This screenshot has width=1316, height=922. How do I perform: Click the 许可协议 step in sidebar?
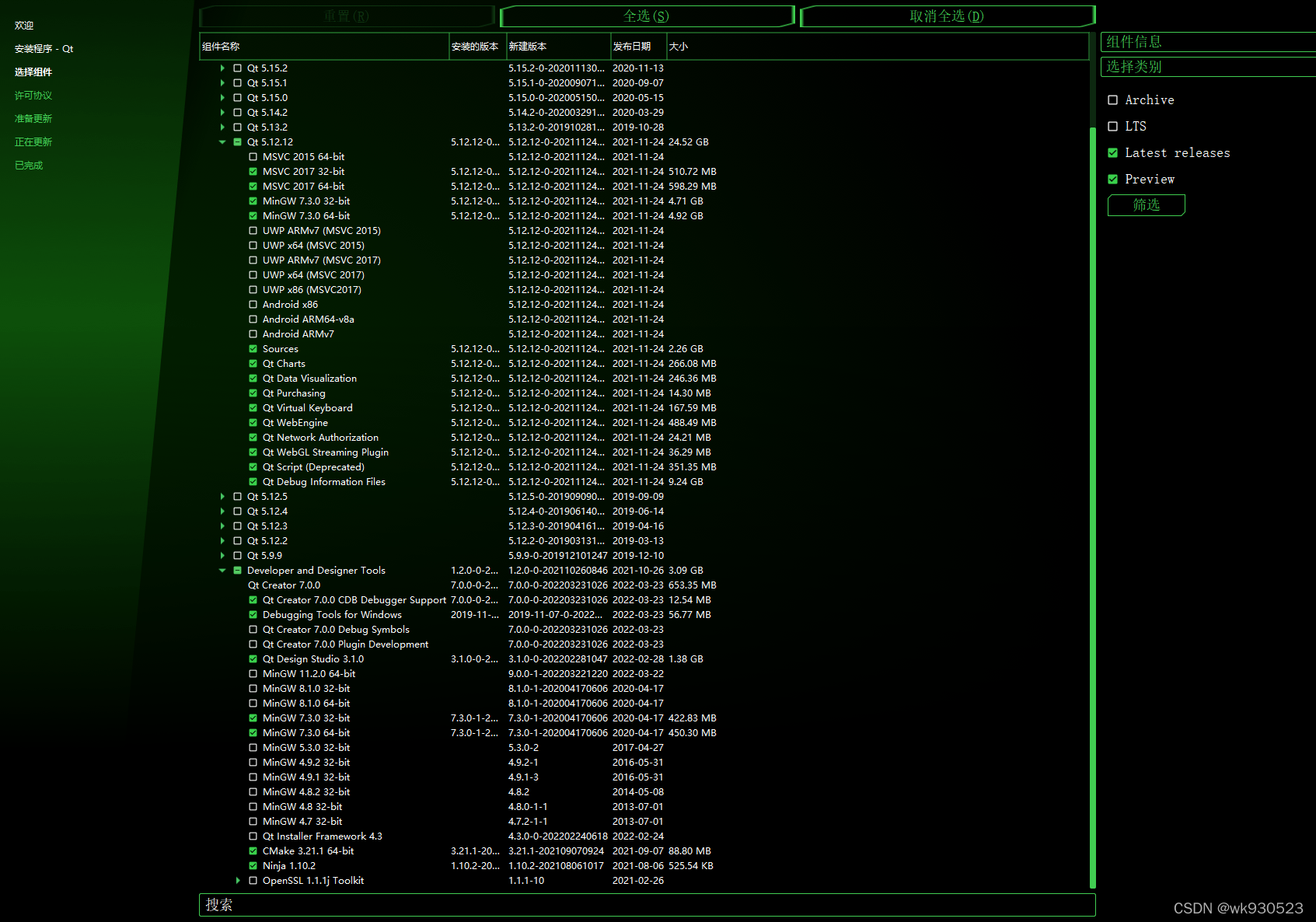(33, 96)
